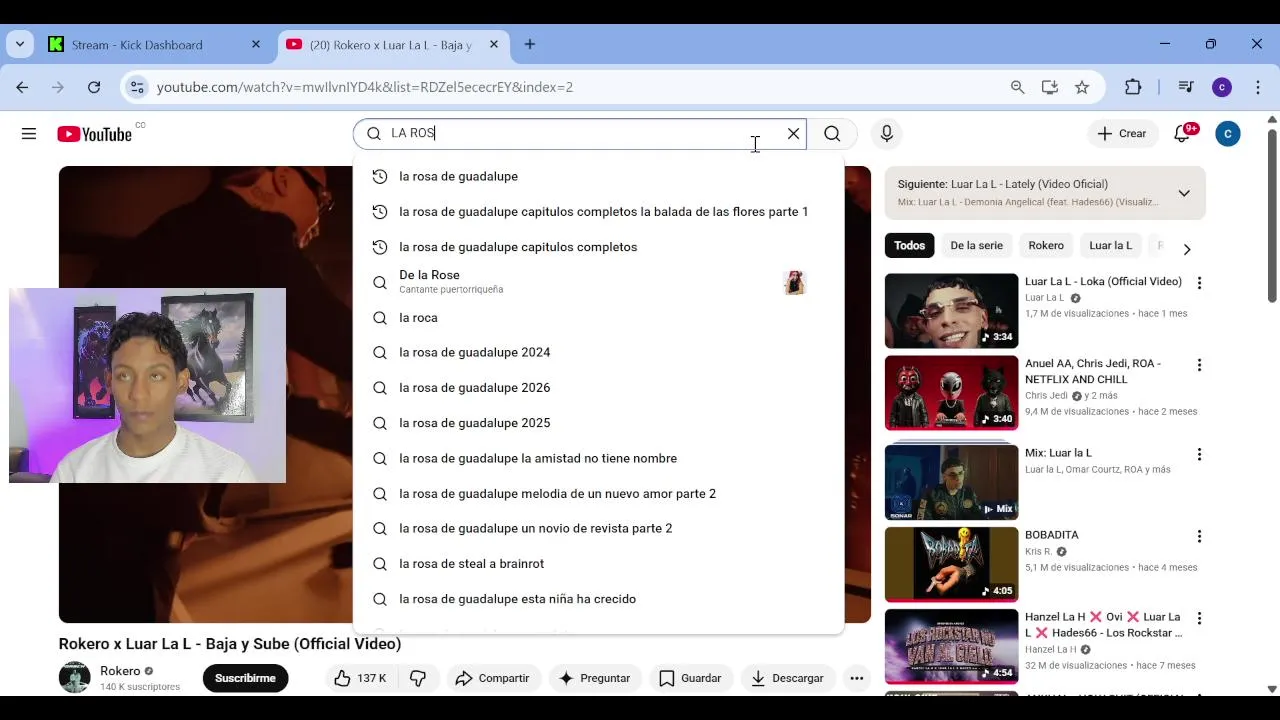Viewport: 1280px width, 720px height.
Task: Click the address bar URL
Action: (x=365, y=87)
